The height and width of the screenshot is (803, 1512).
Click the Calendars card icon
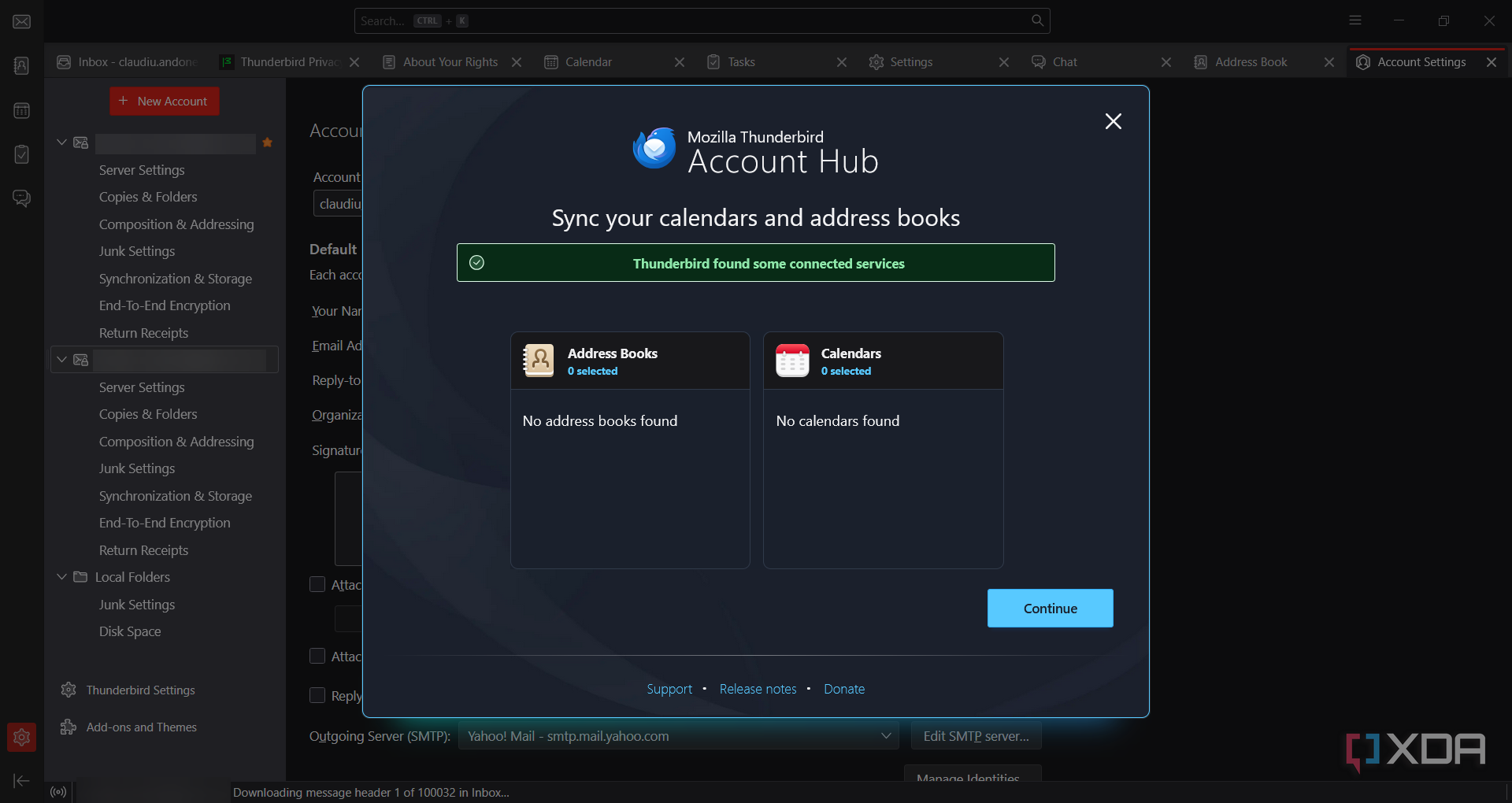click(x=792, y=361)
